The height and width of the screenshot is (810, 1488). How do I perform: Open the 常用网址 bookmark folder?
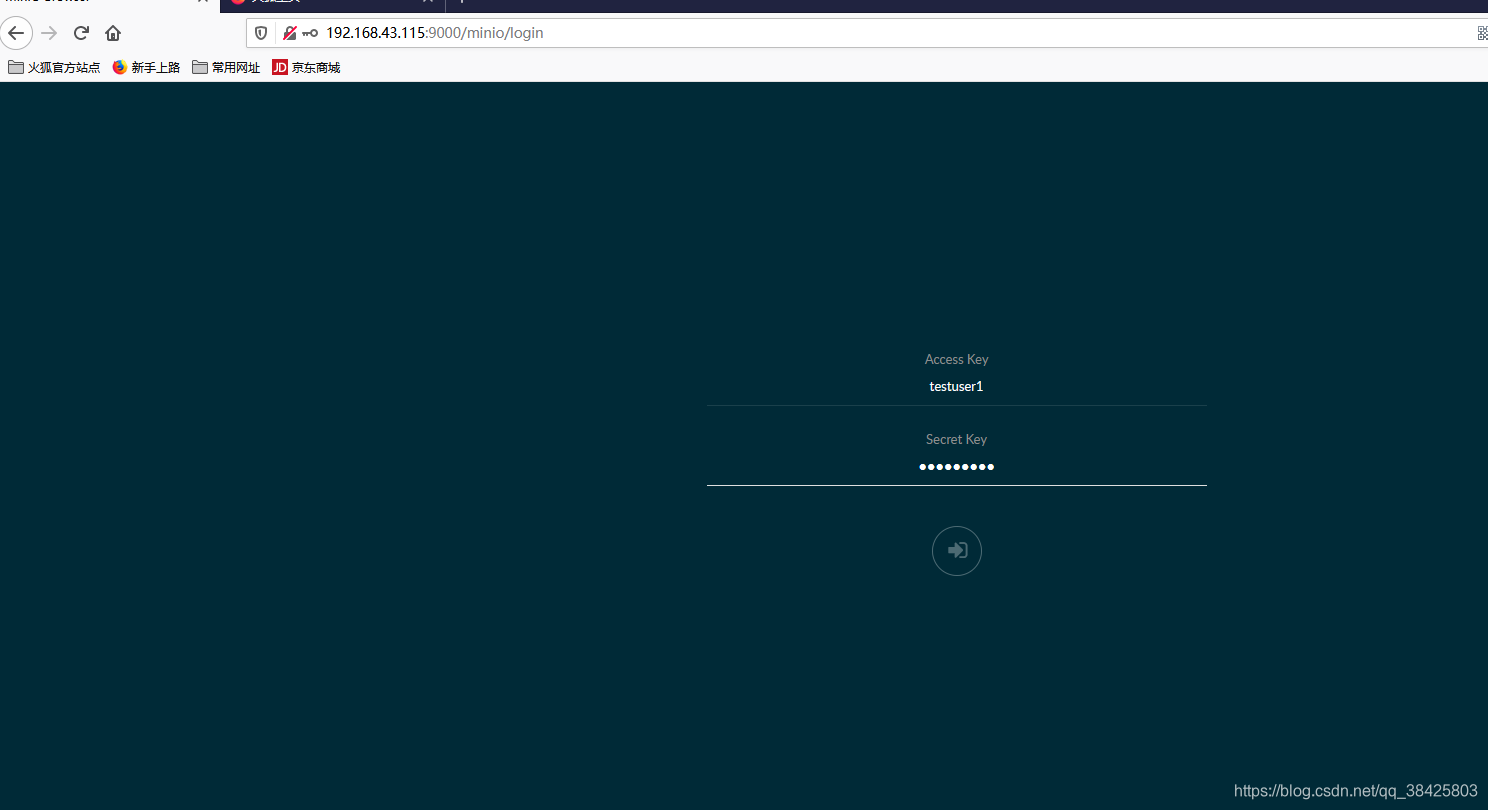(226, 68)
